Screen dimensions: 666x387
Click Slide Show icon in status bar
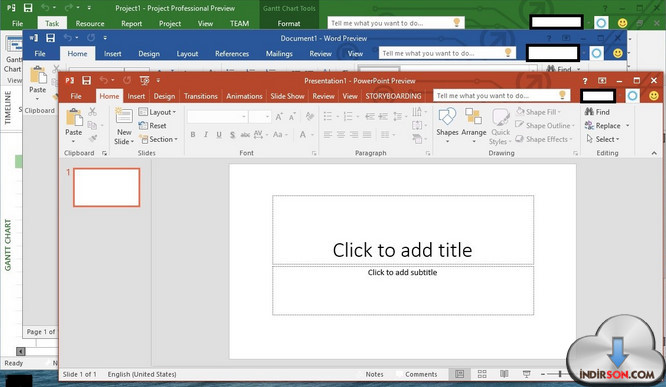click(x=526, y=374)
